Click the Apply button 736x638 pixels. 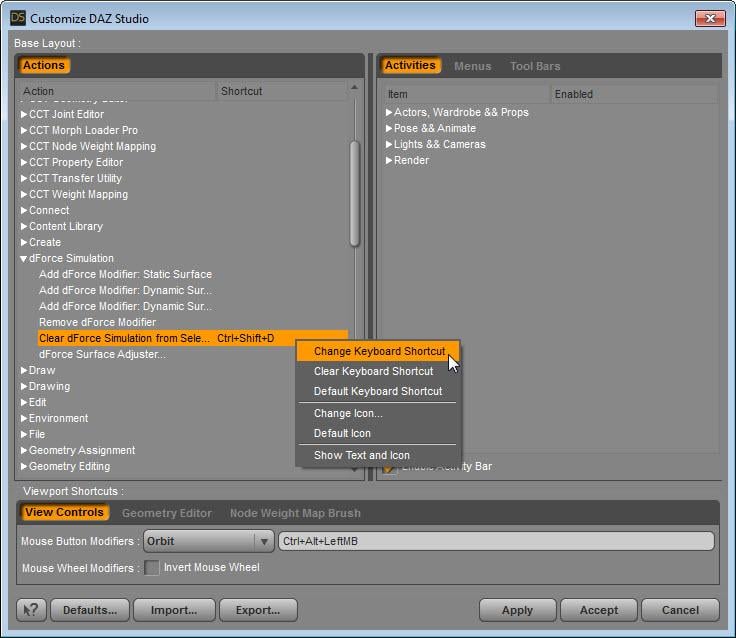(x=517, y=610)
